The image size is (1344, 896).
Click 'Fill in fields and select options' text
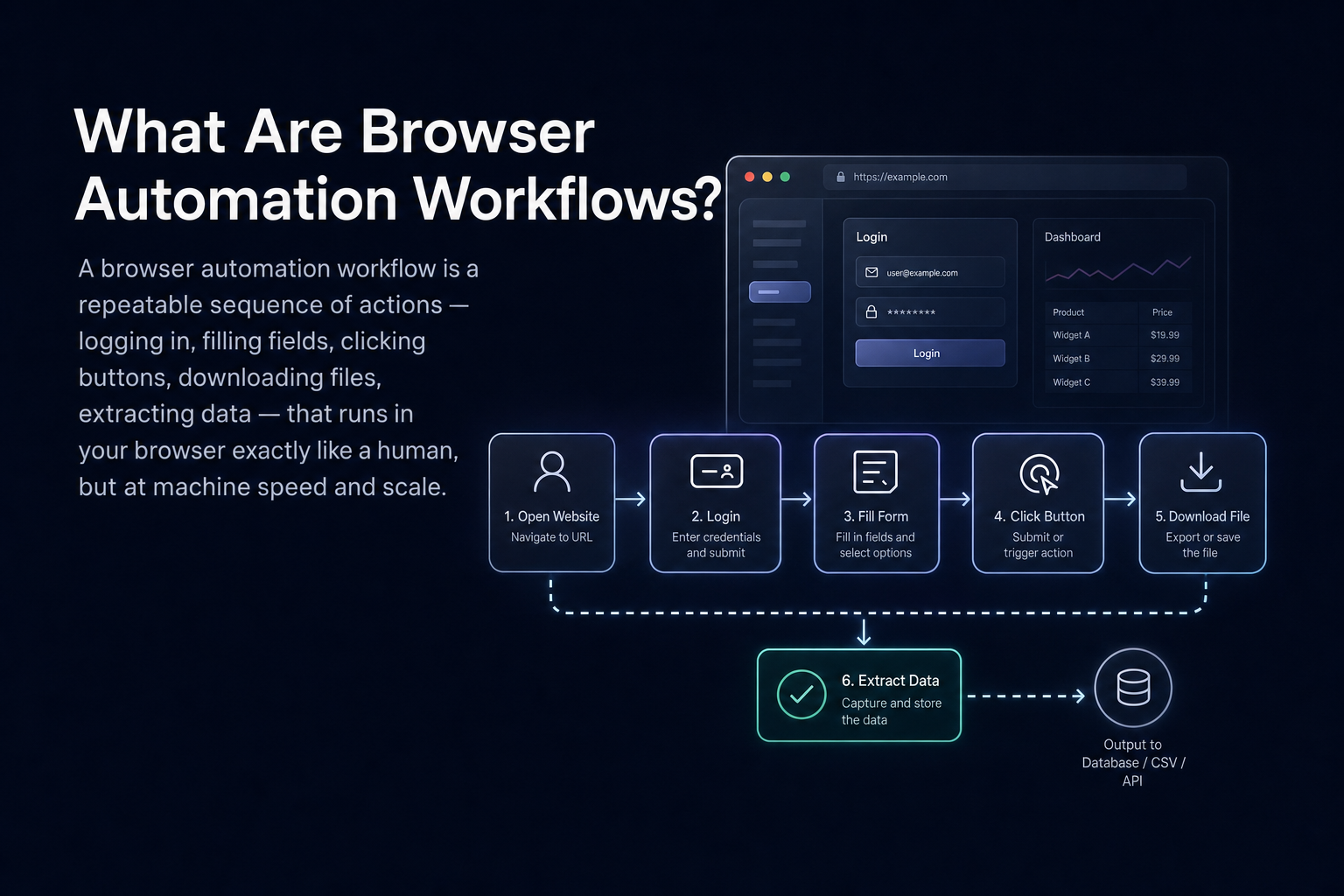[876, 545]
